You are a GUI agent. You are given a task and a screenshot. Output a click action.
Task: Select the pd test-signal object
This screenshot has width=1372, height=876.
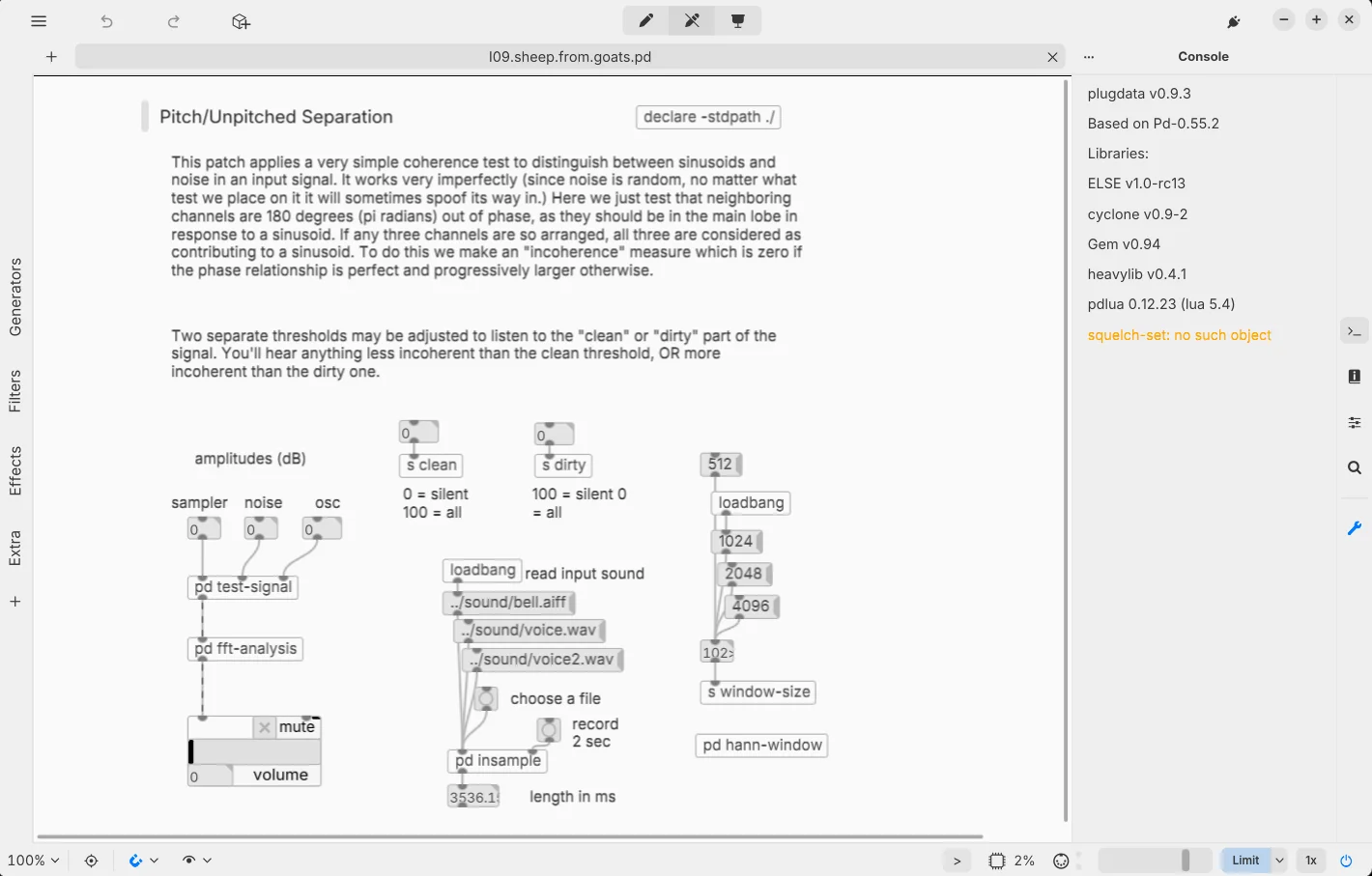tap(243, 587)
